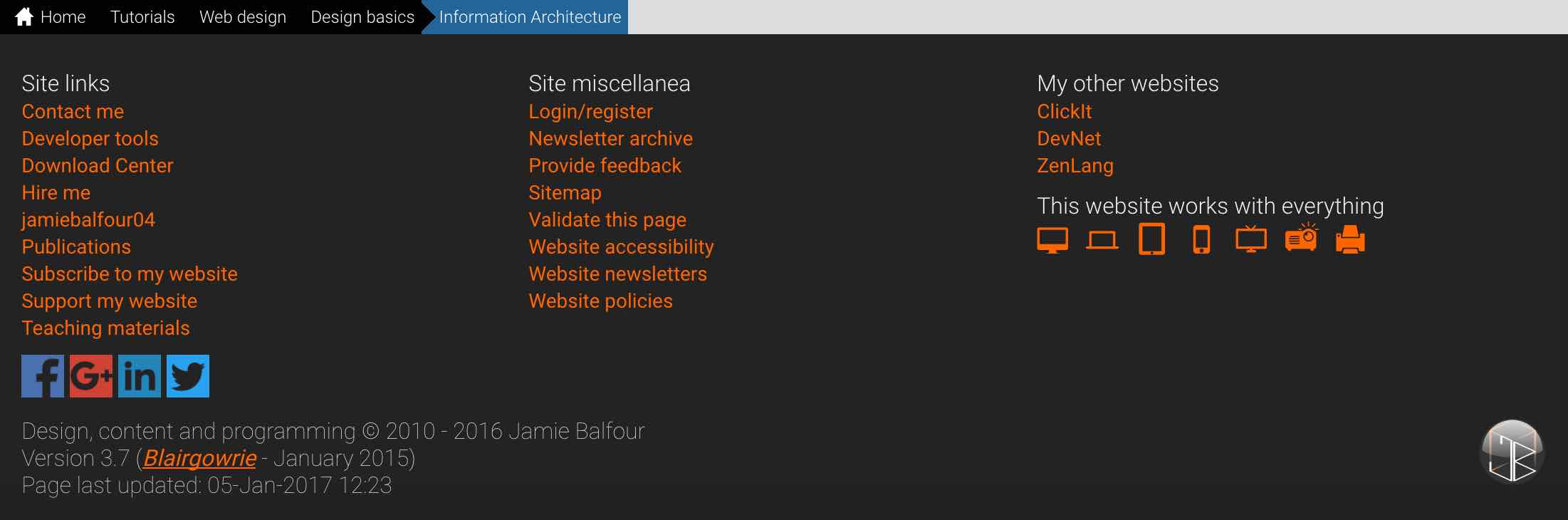Screen dimensions: 1568x520
Task: Go to Home in the breadcrumb
Action: pyautogui.click(x=50, y=17)
